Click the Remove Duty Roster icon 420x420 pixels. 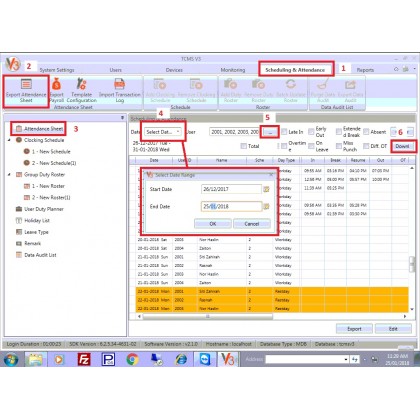click(x=258, y=84)
